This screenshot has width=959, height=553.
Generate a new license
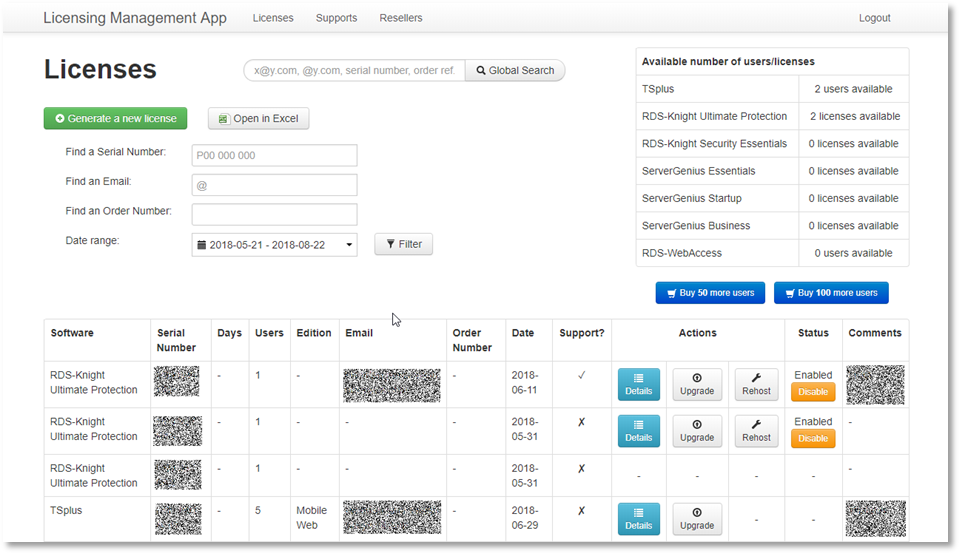point(115,118)
